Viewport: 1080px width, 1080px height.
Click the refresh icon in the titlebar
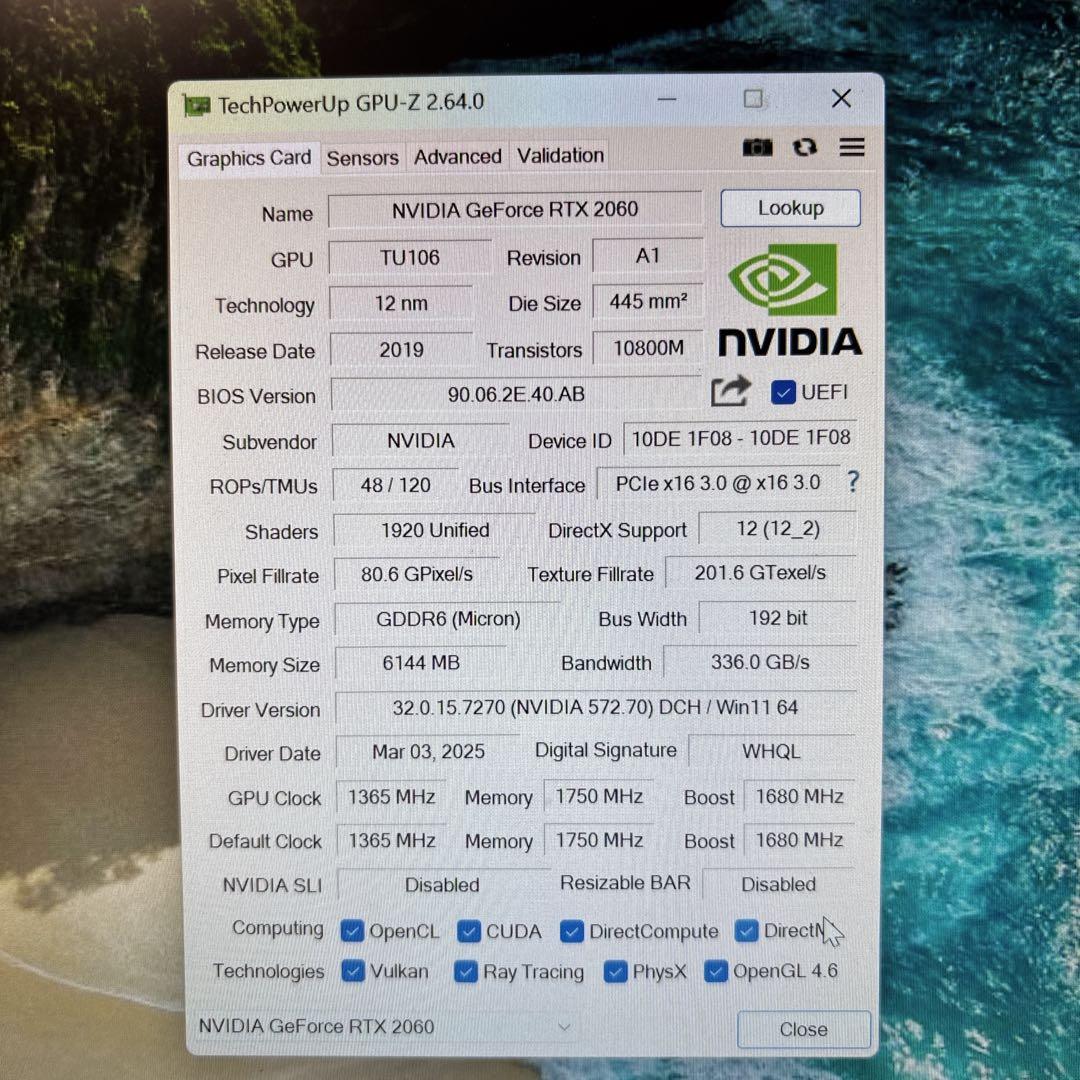805,147
